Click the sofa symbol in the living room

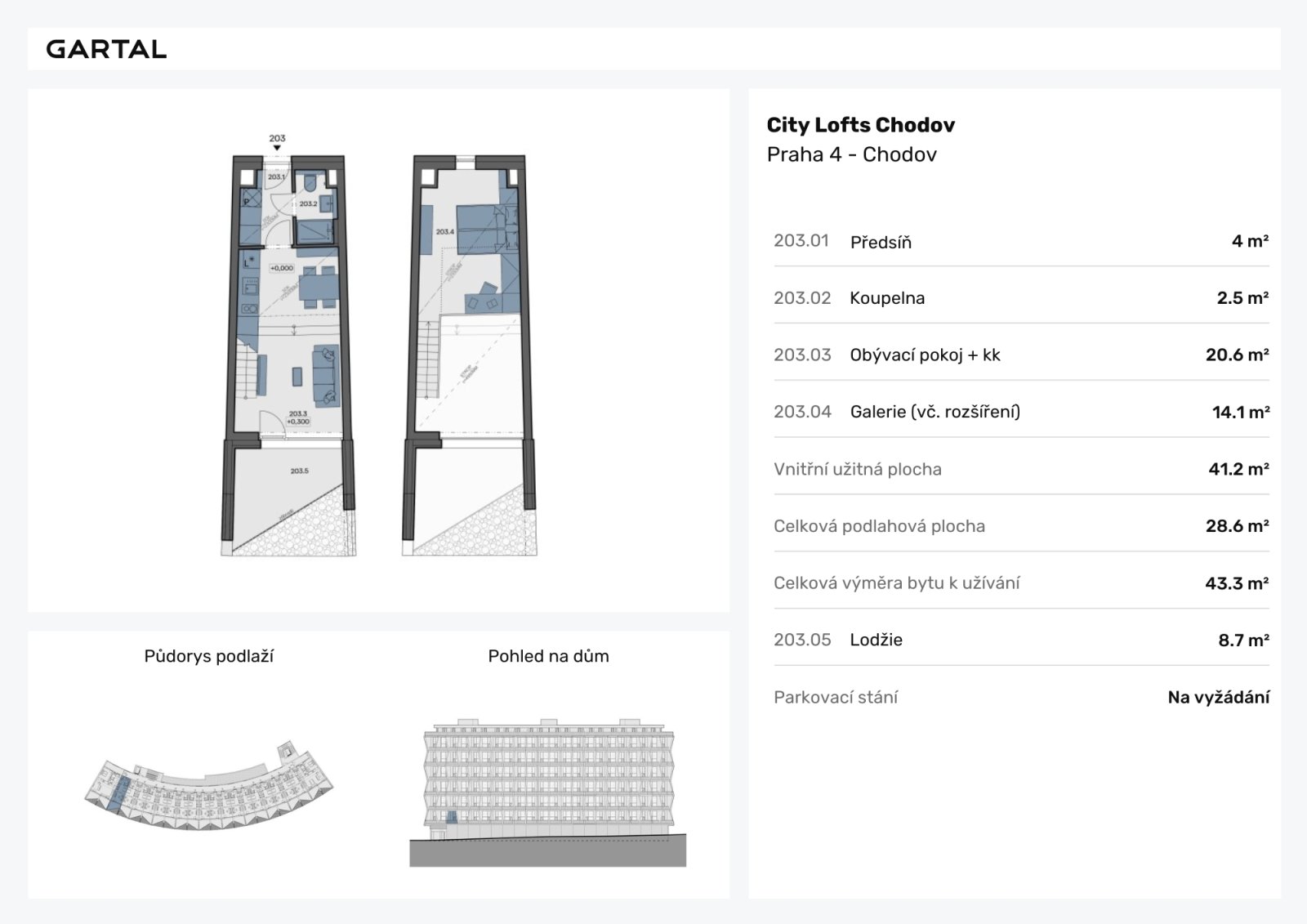click(325, 375)
